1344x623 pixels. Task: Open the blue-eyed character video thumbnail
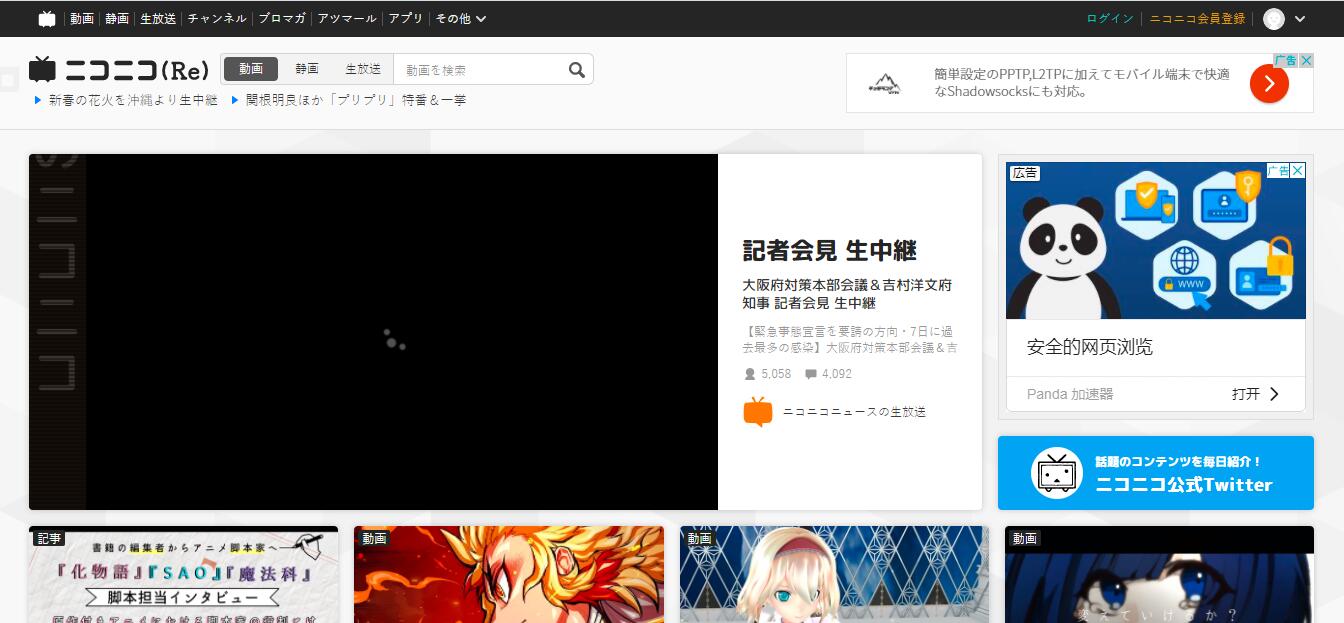pos(1159,575)
